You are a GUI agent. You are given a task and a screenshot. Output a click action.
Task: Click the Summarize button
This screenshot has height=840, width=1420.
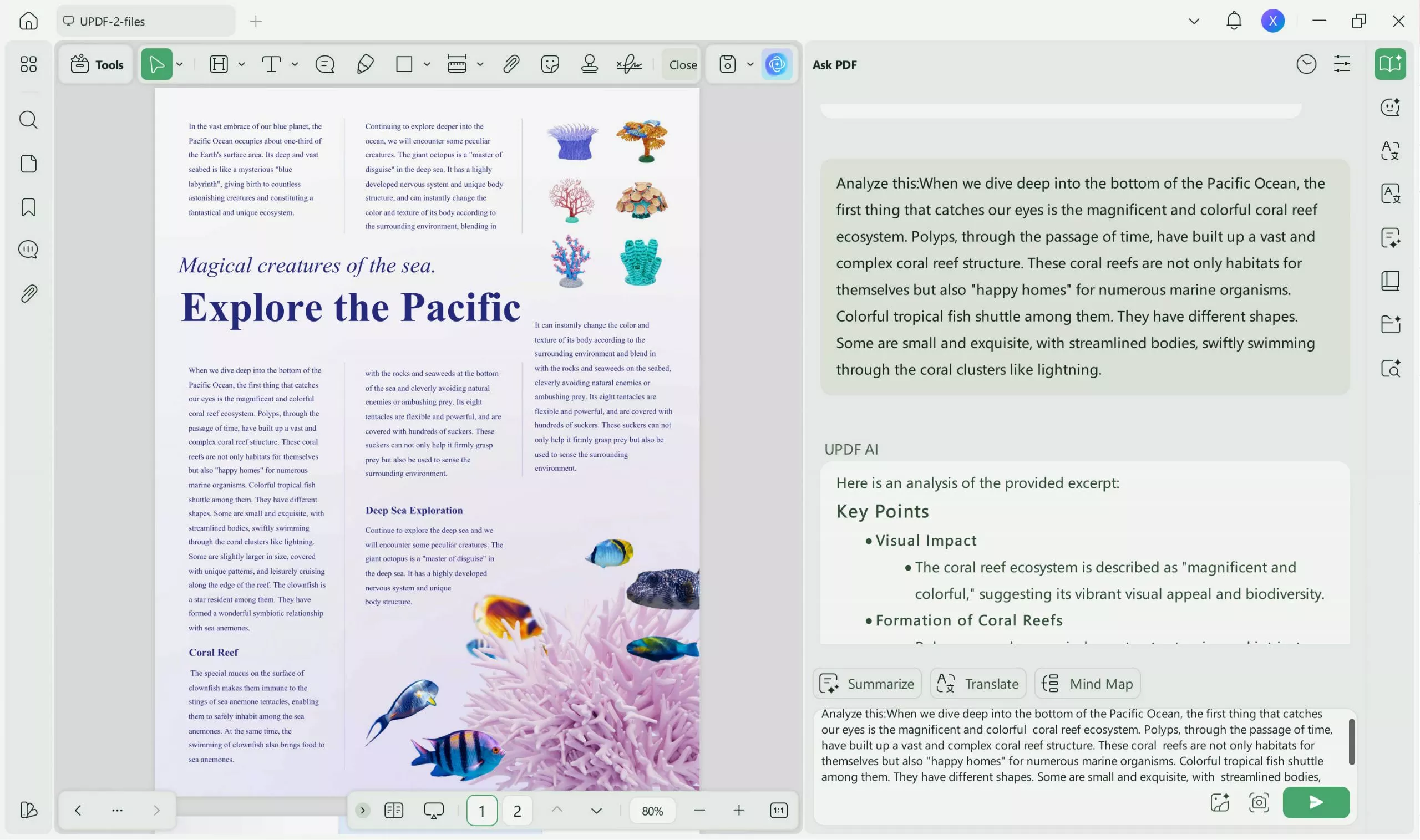point(867,683)
